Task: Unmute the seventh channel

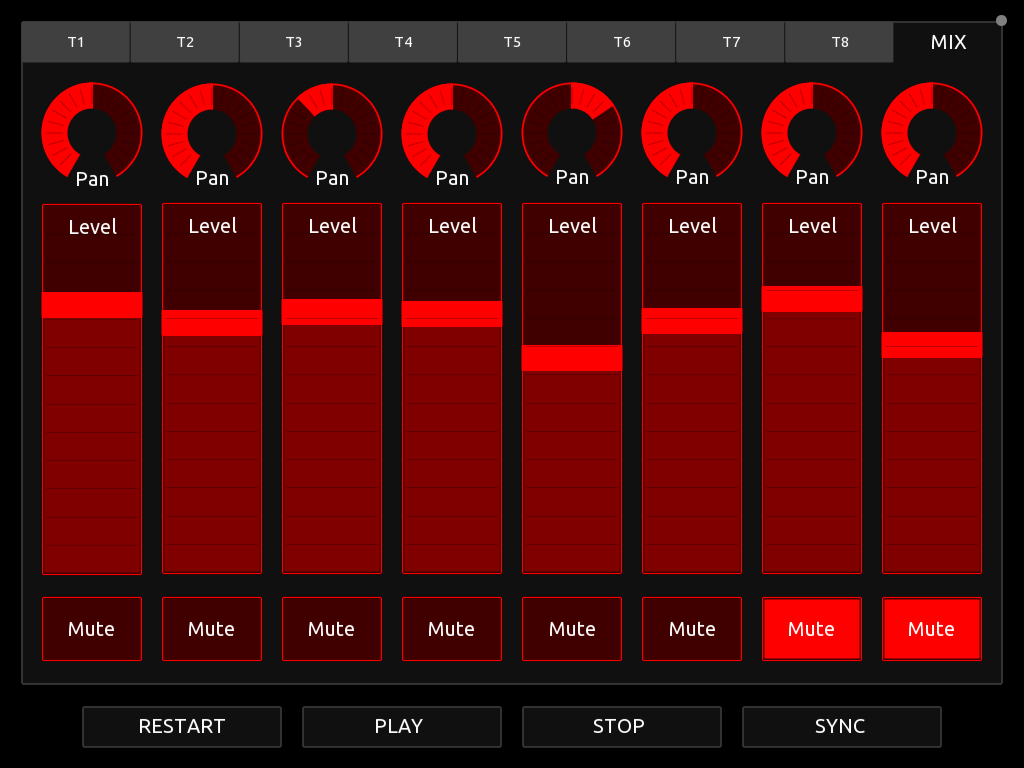Action: click(812, 629)
